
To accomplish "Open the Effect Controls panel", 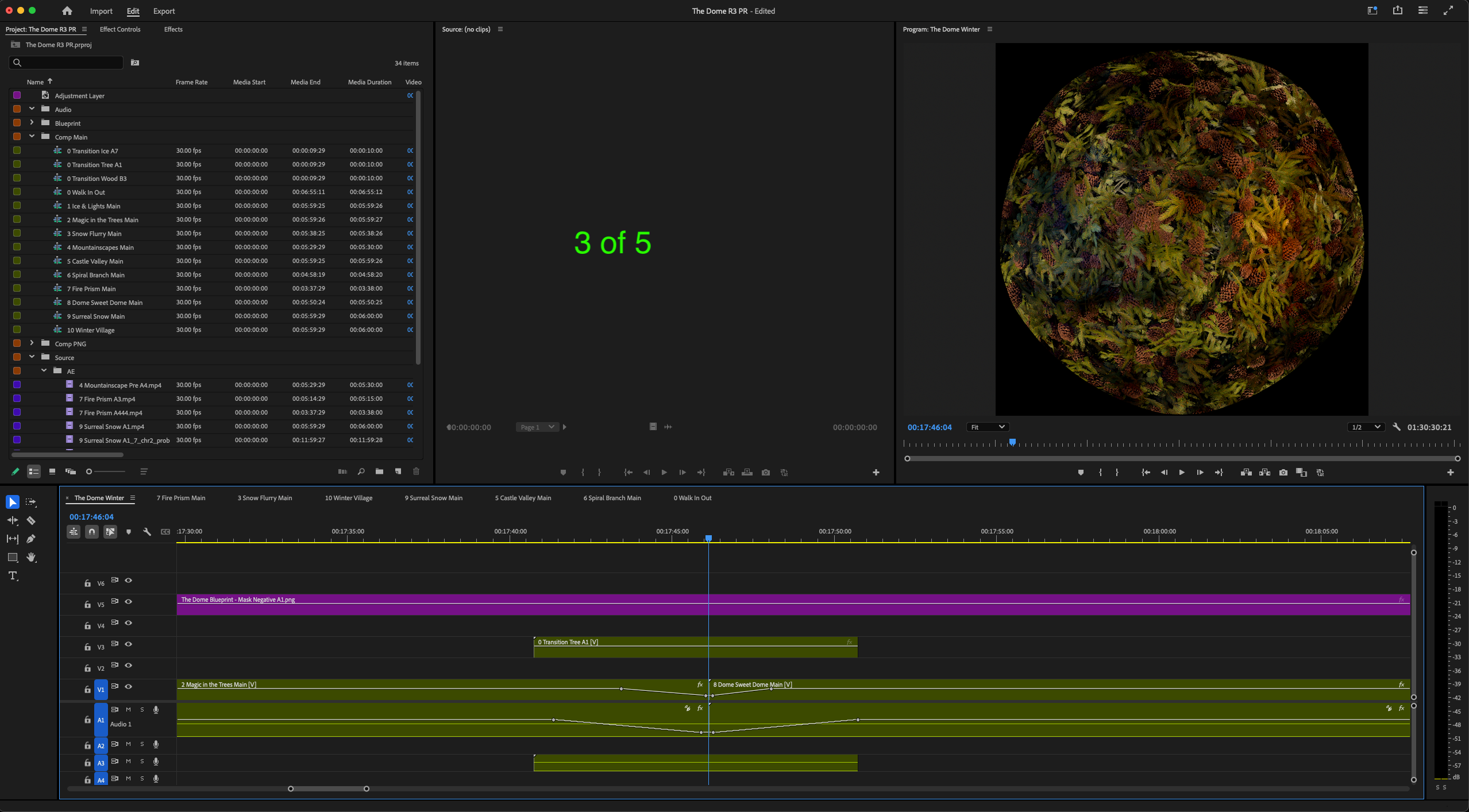I will coord(119,29).
